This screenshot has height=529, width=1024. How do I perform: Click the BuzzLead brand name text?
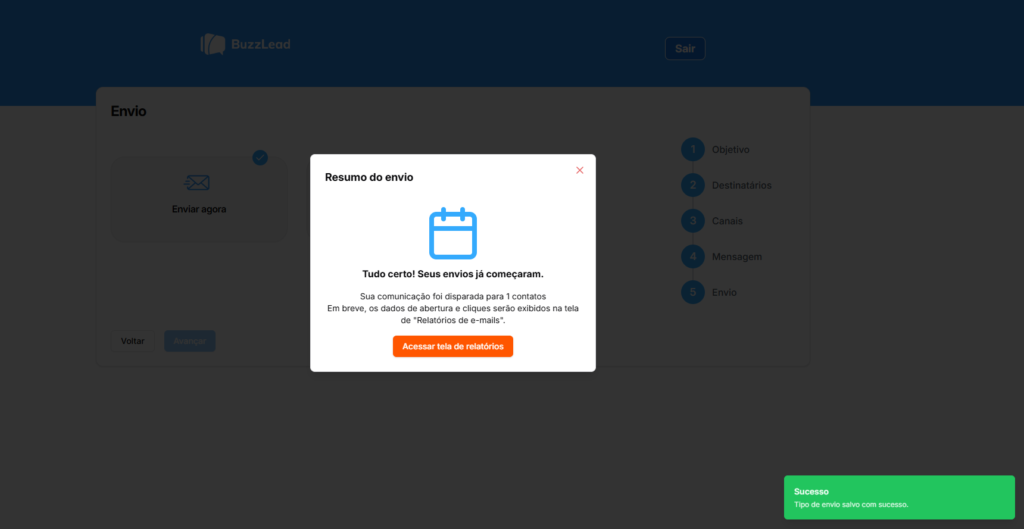pyautogui.click(x=261, y=44)
